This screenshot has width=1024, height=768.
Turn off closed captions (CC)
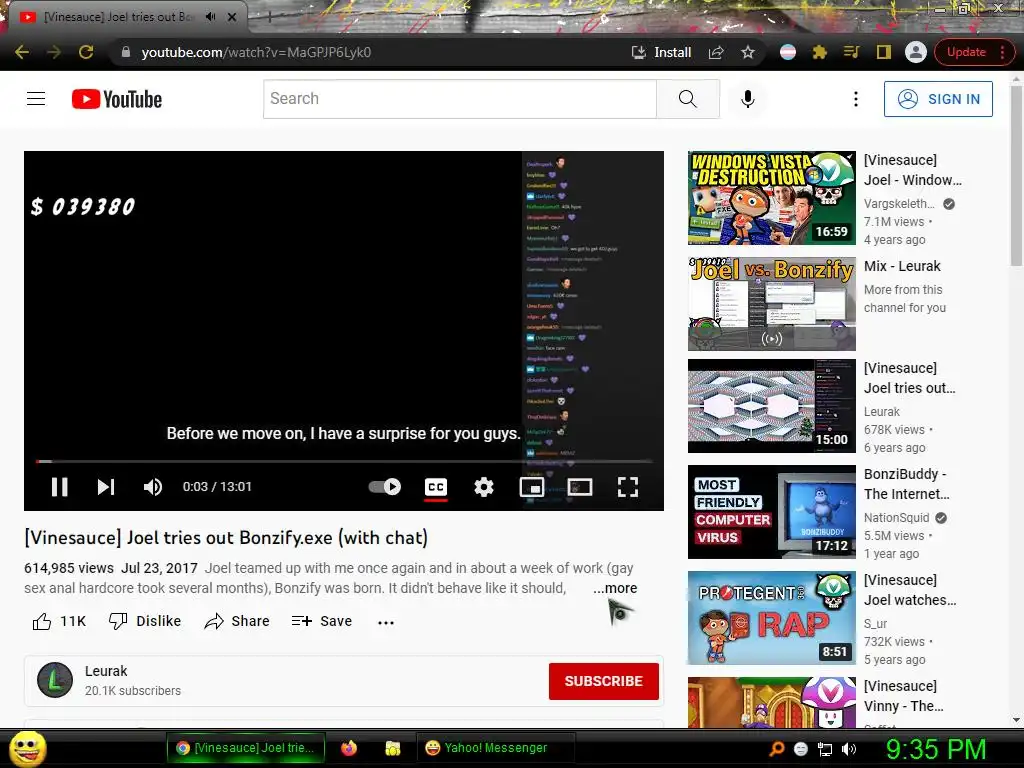tap(436, 487)
